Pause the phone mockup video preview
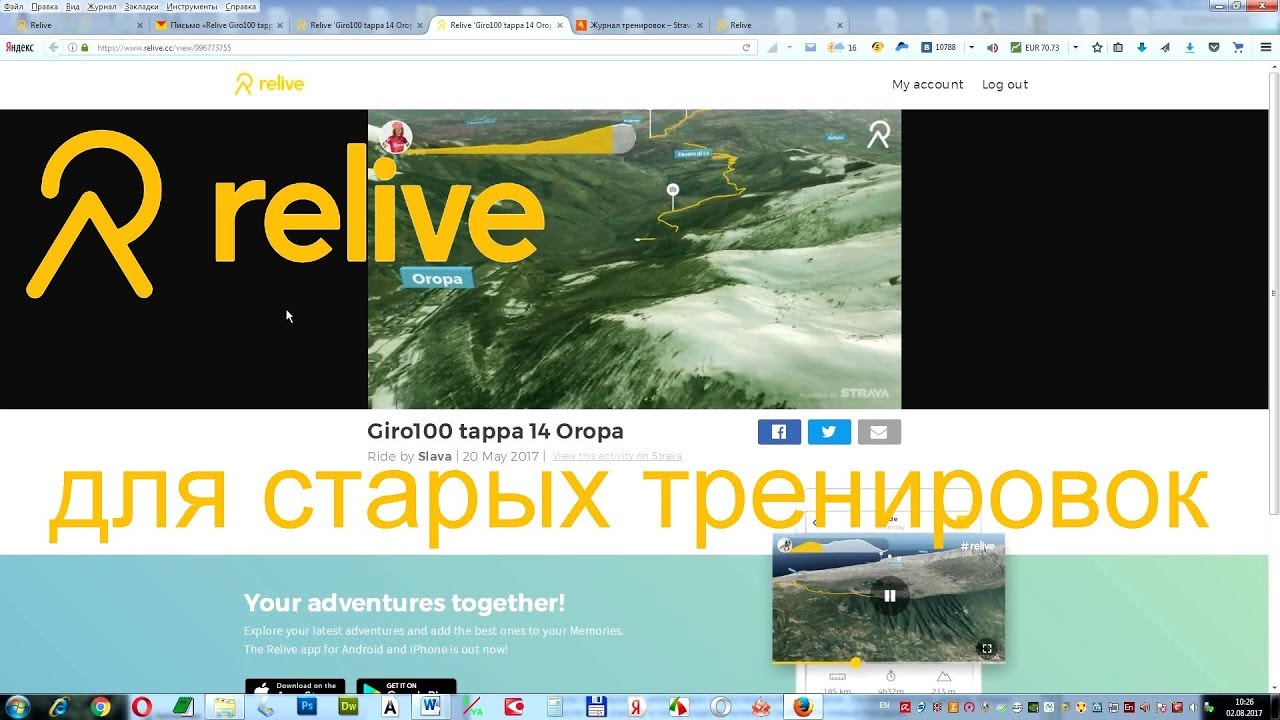Image resolution: width=1280 pixels, height=720 pixels. [x=889, y=595]
